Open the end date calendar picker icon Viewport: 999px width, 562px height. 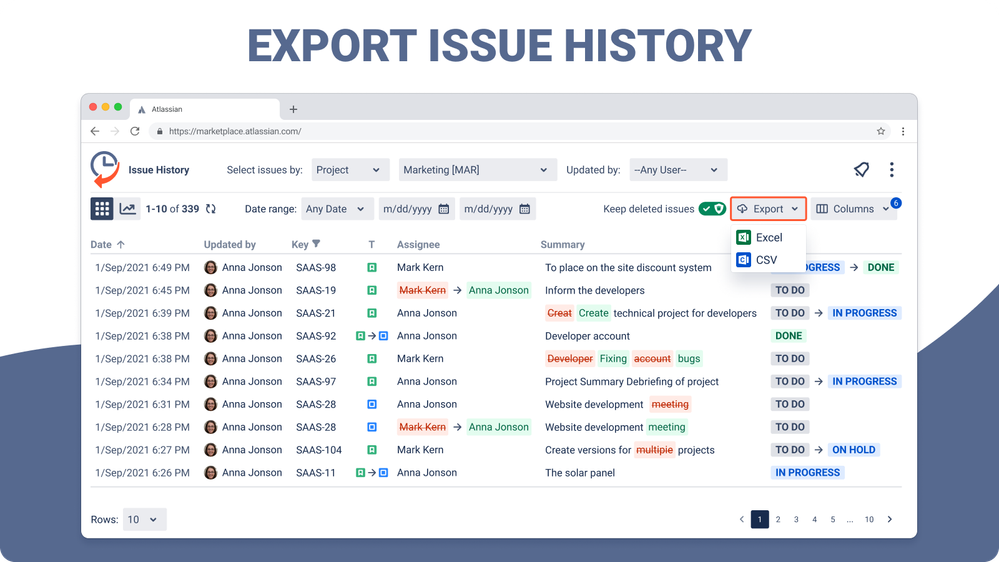click(x=524, y=209)
